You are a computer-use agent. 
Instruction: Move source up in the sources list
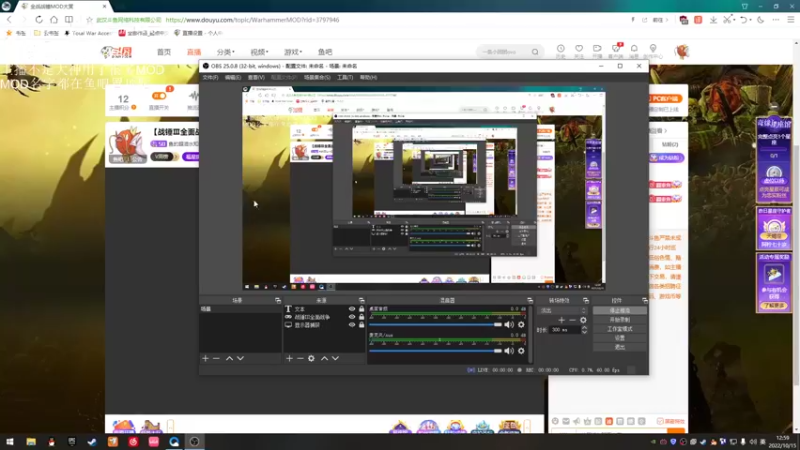pos(324,359)
